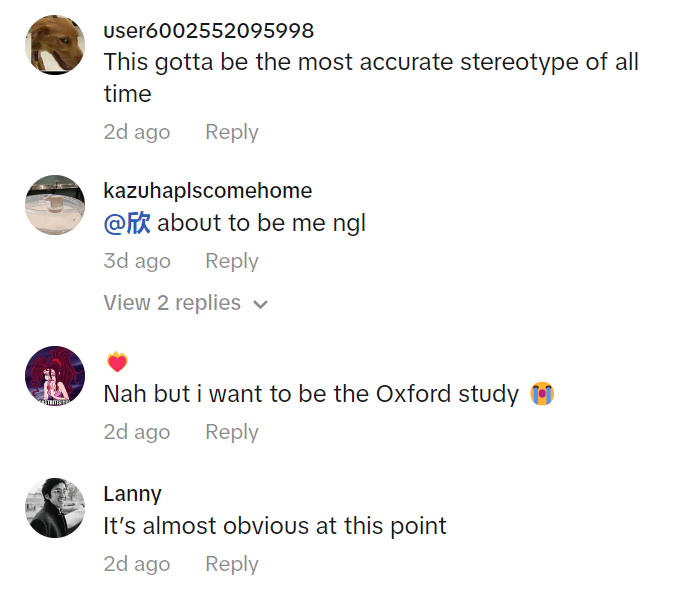Click the "3d ago" timestamp

click(x=136, y=261)
